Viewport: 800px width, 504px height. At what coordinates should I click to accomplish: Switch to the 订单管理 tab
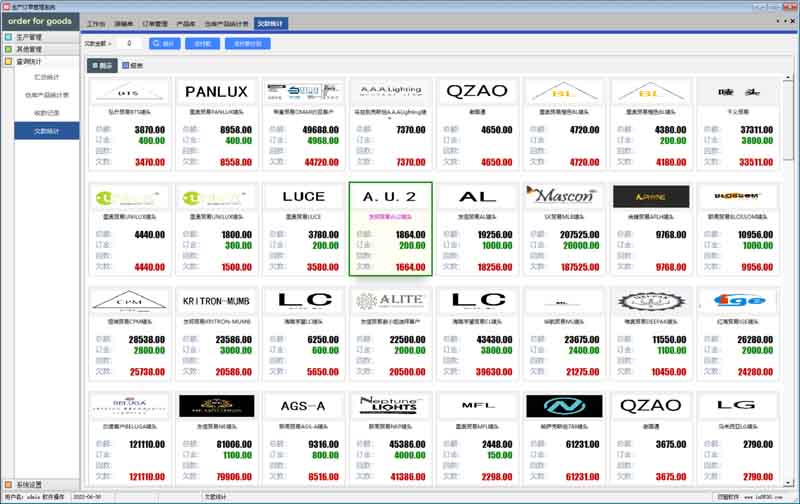(x=155, y=24)
